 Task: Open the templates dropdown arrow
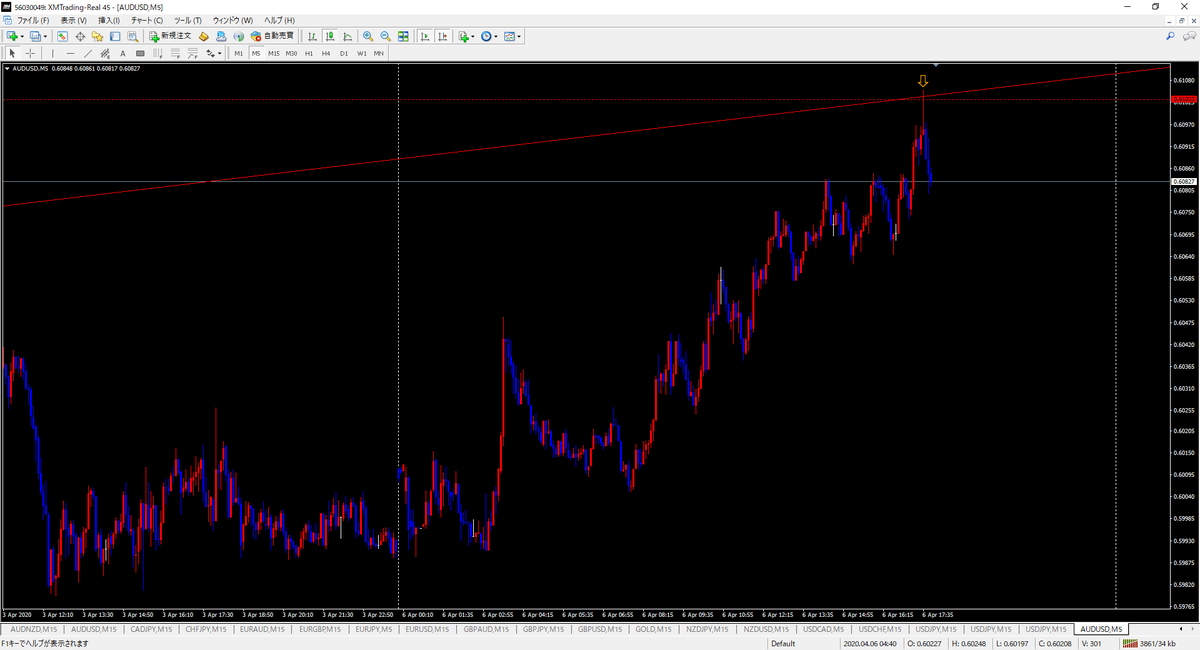coord(520,36)
